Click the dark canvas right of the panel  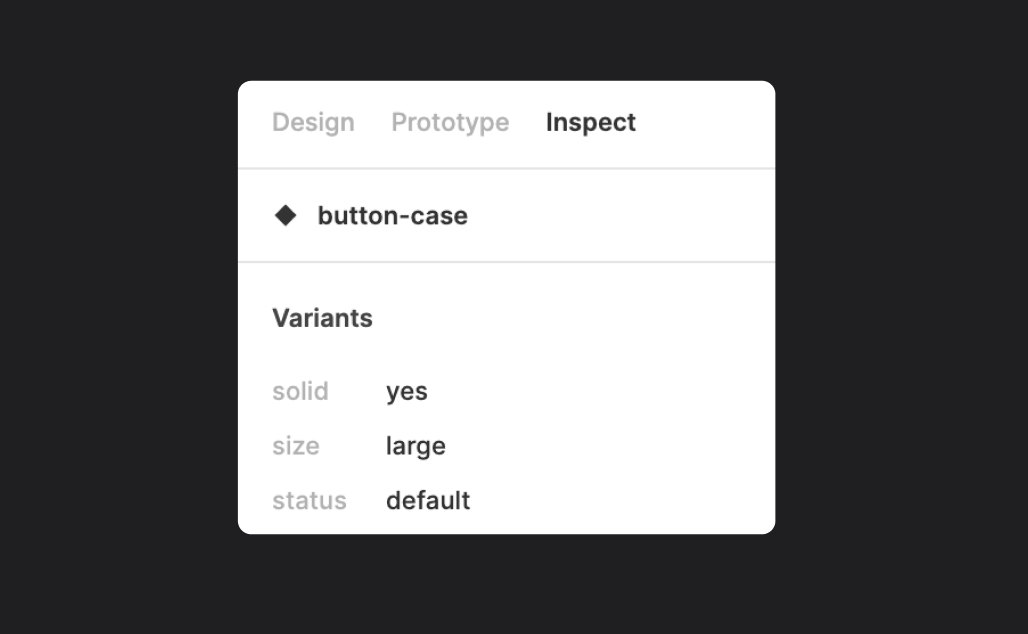pos(900,310)
